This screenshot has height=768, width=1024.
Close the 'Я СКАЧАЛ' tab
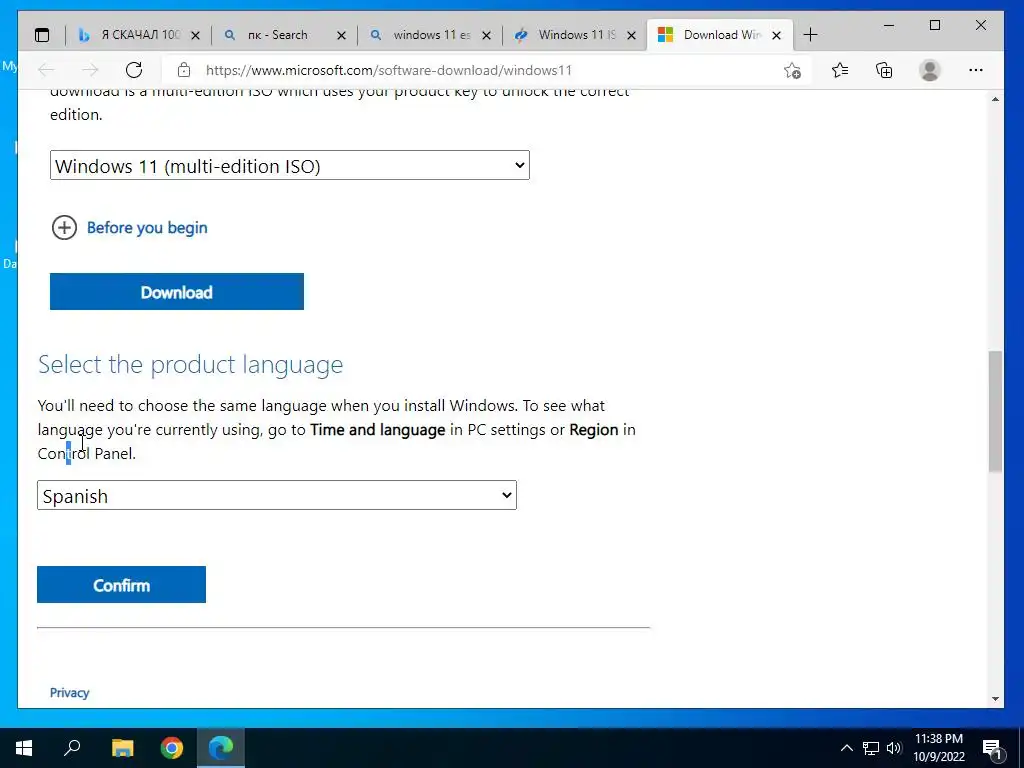tap(195, 36)
